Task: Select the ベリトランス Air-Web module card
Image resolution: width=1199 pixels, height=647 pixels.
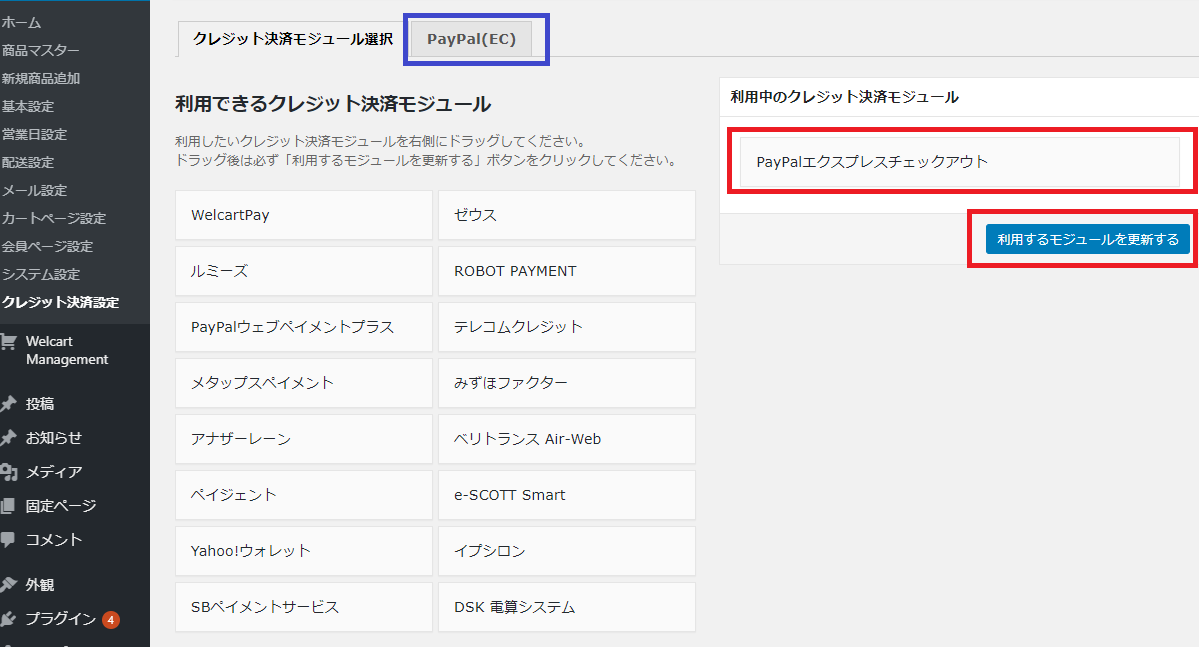Action: [x=567, y=439]
